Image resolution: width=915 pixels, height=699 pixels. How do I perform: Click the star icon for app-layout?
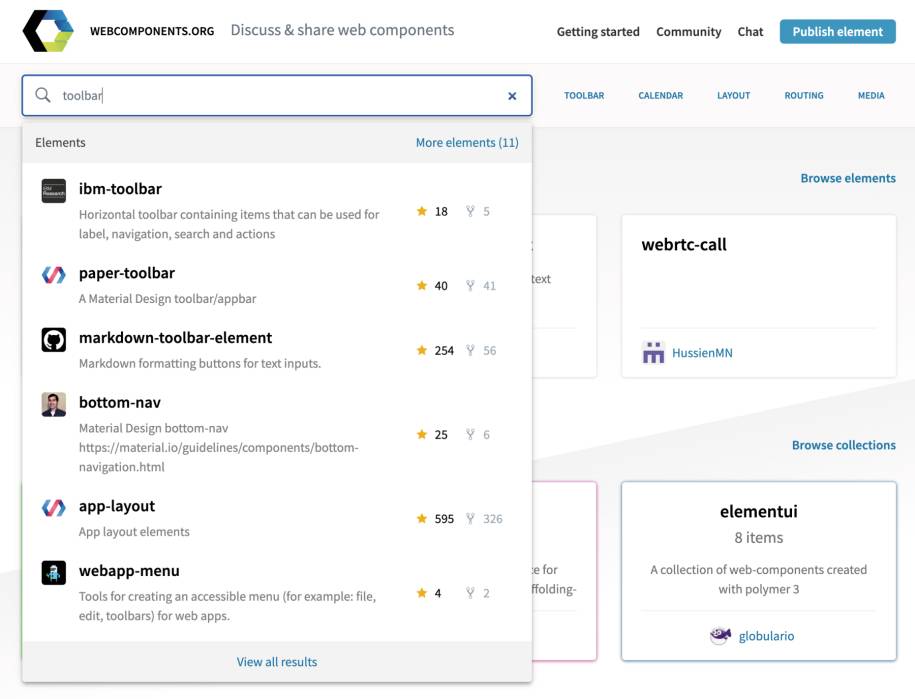point(422,518)
